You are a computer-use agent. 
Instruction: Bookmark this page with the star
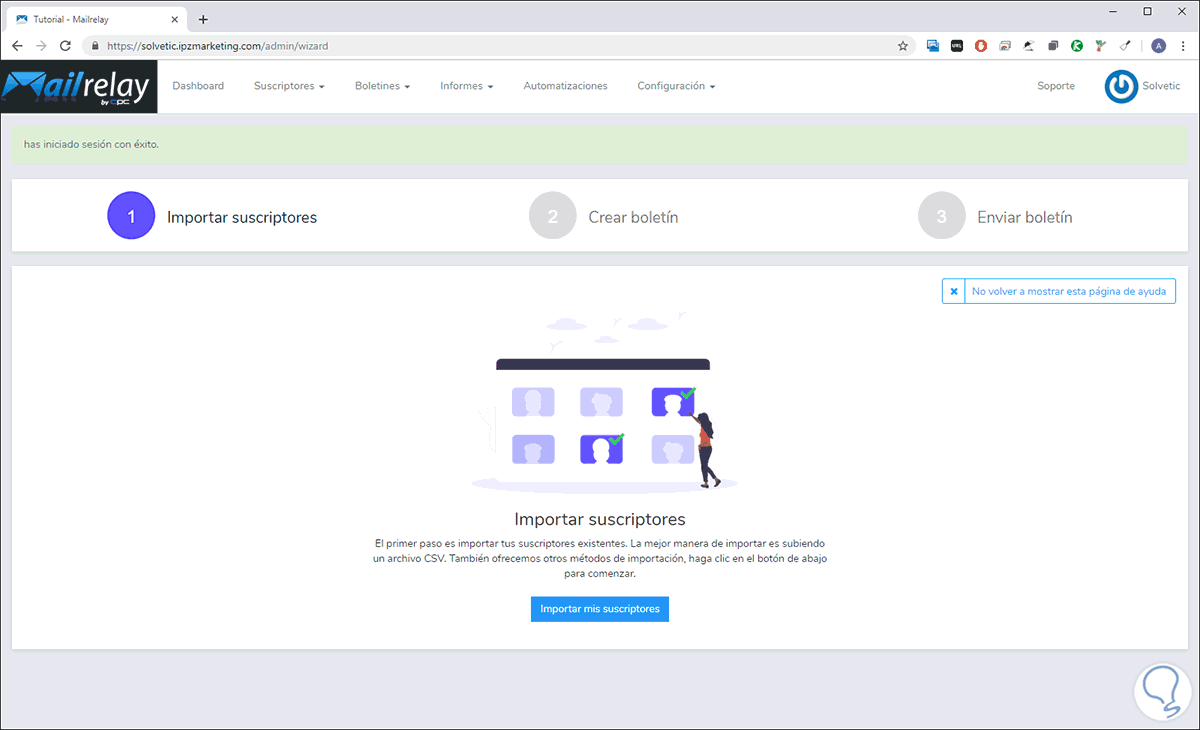click(903, 46)
